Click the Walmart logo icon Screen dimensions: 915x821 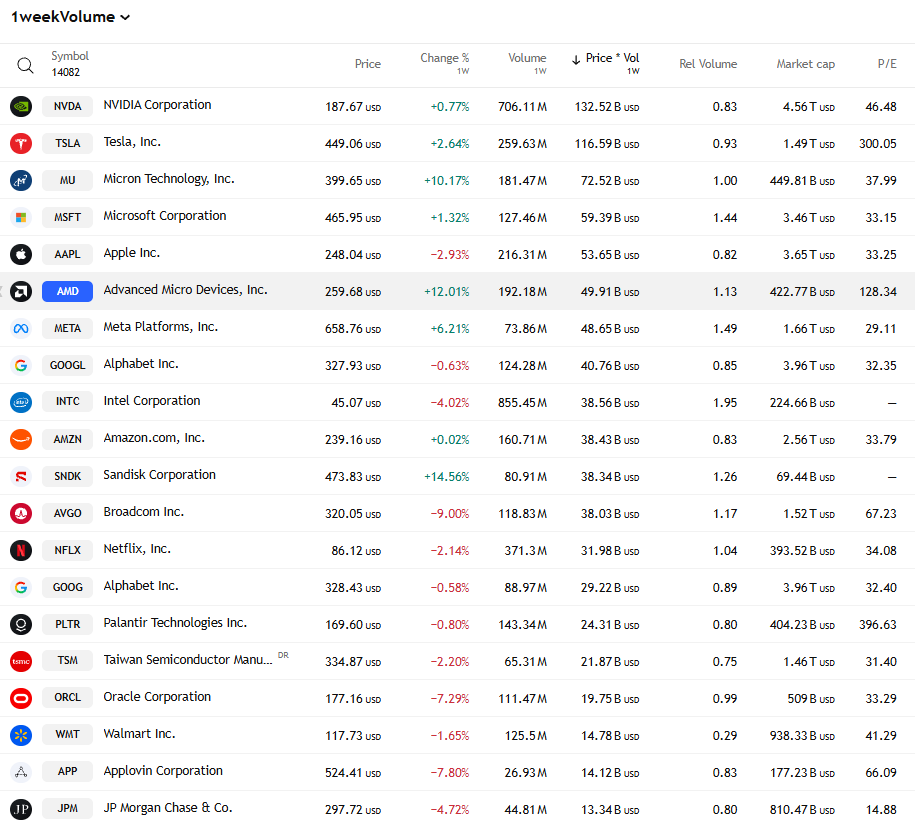pyautogui.click(x=21, y=735)
